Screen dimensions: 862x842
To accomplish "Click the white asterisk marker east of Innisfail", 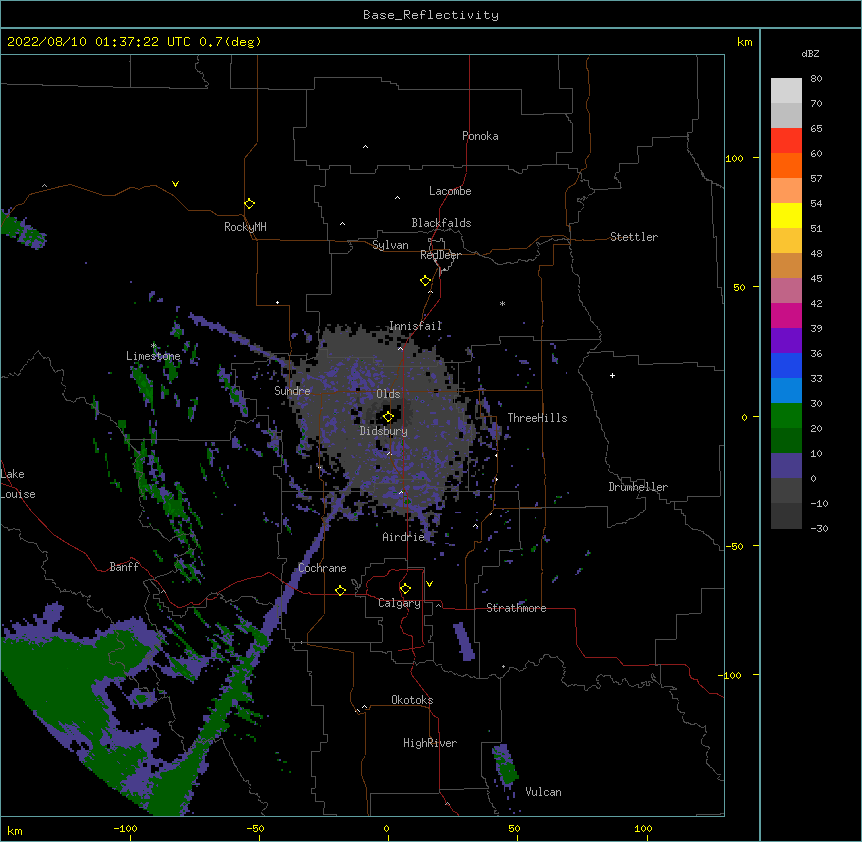I will coord(502,303).
